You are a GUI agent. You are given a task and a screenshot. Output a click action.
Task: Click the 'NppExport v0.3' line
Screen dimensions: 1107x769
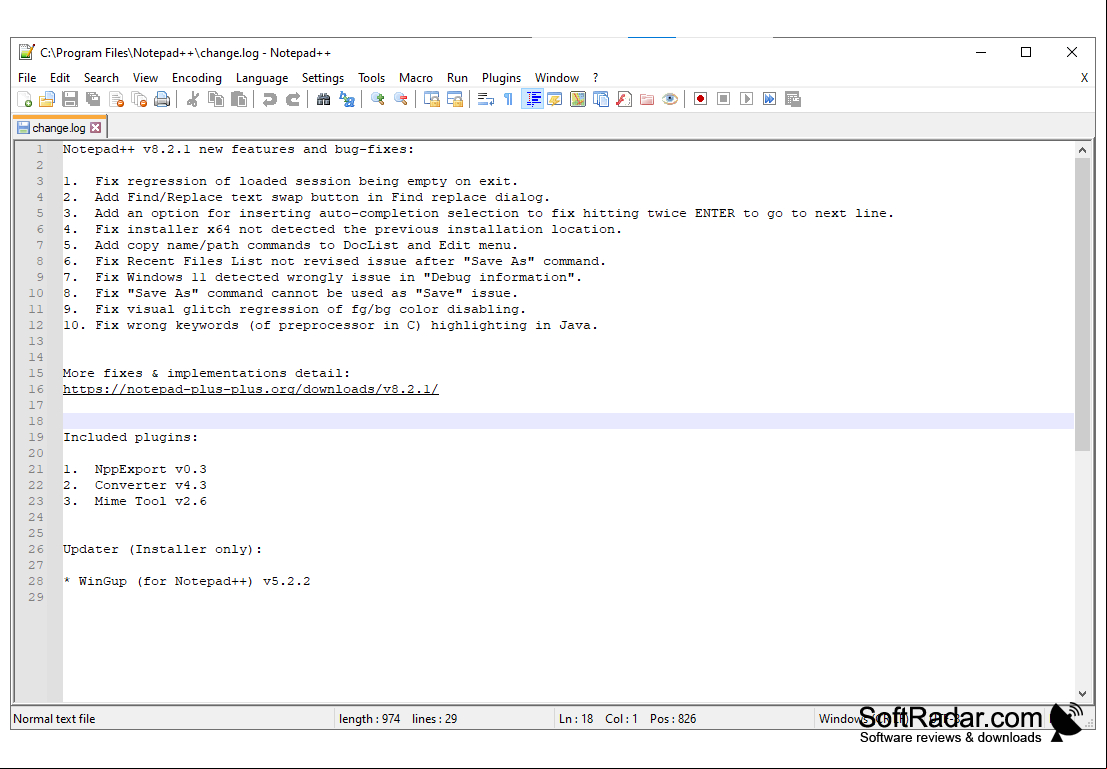point(150,469)
